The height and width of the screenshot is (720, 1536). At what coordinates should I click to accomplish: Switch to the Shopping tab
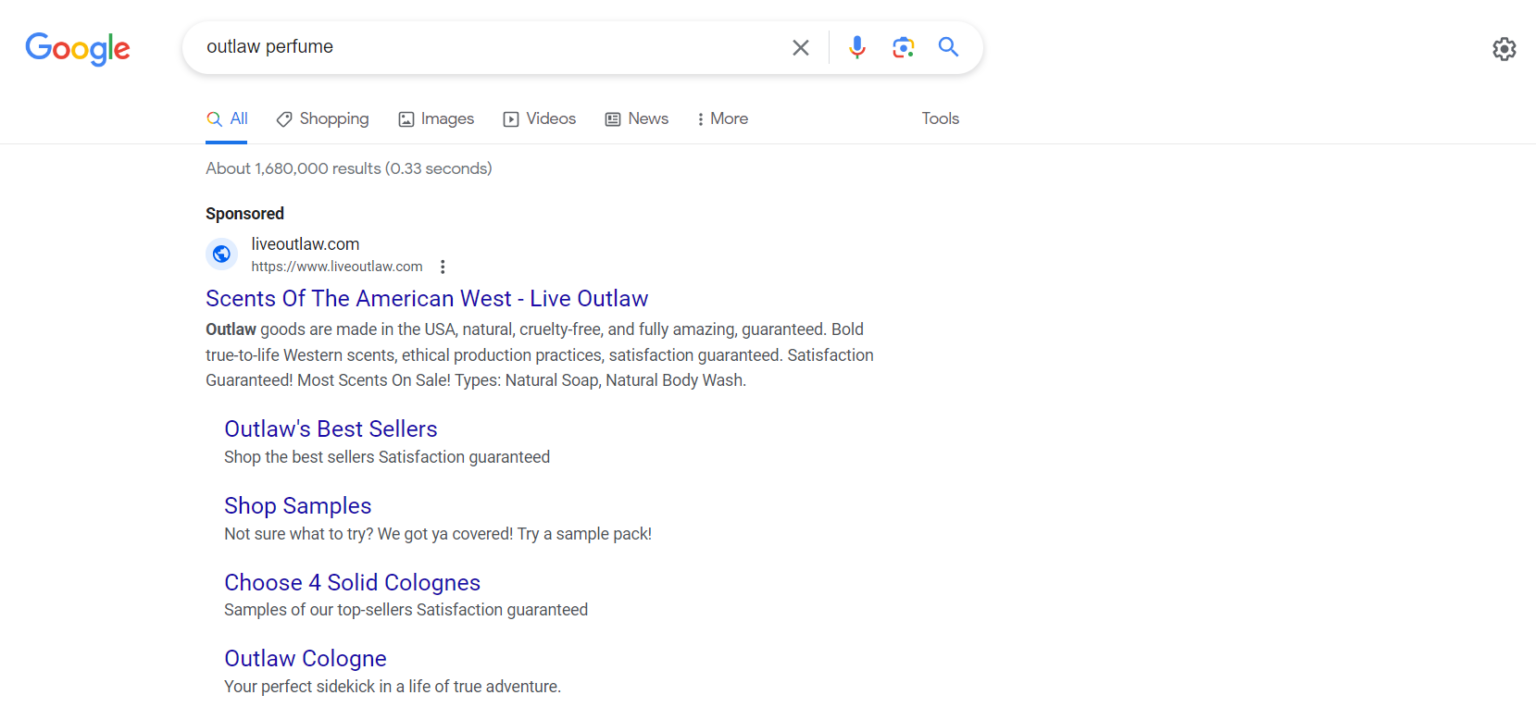coord(333,118)
